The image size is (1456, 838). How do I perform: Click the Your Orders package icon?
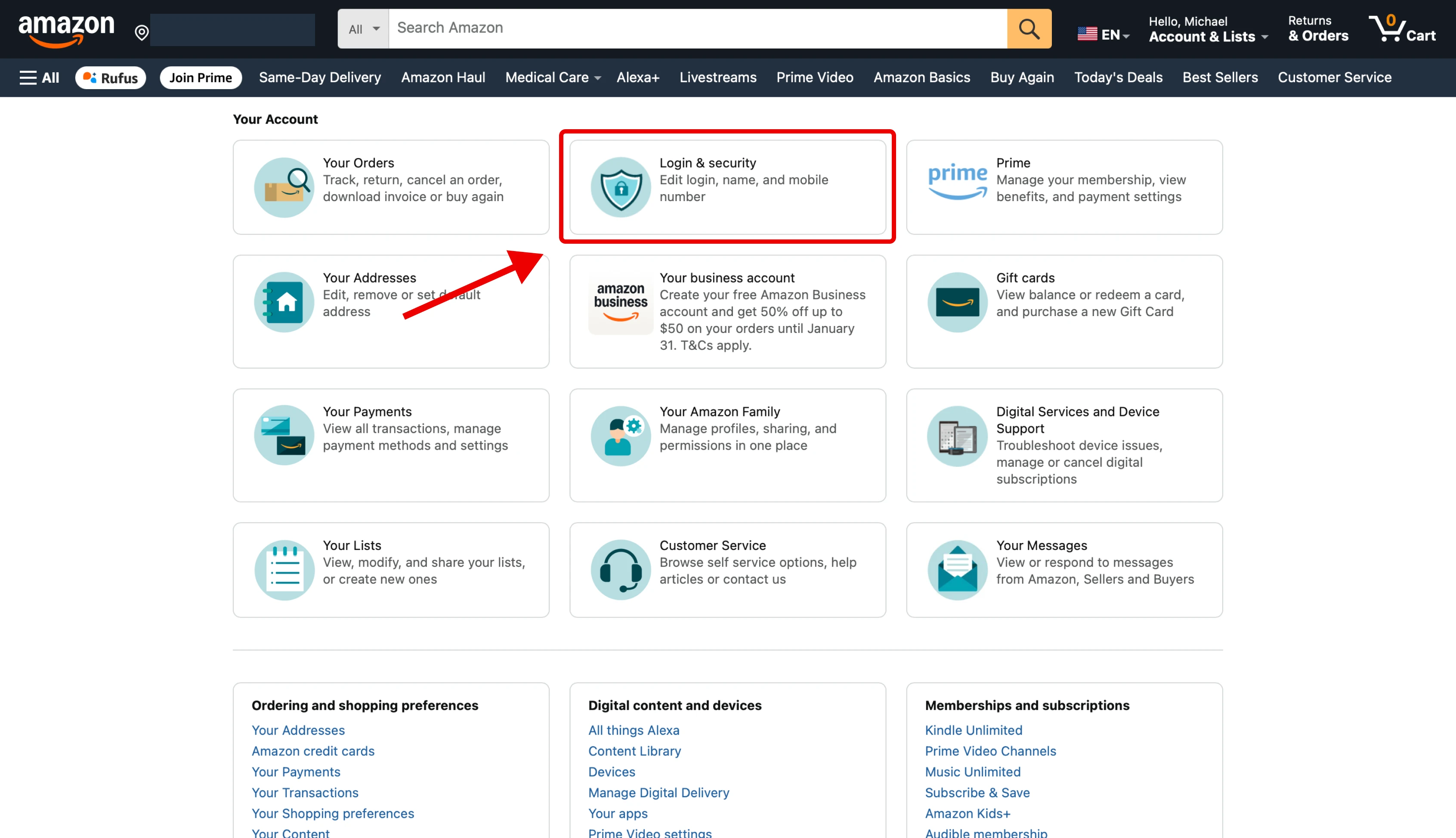coord(284,187)
